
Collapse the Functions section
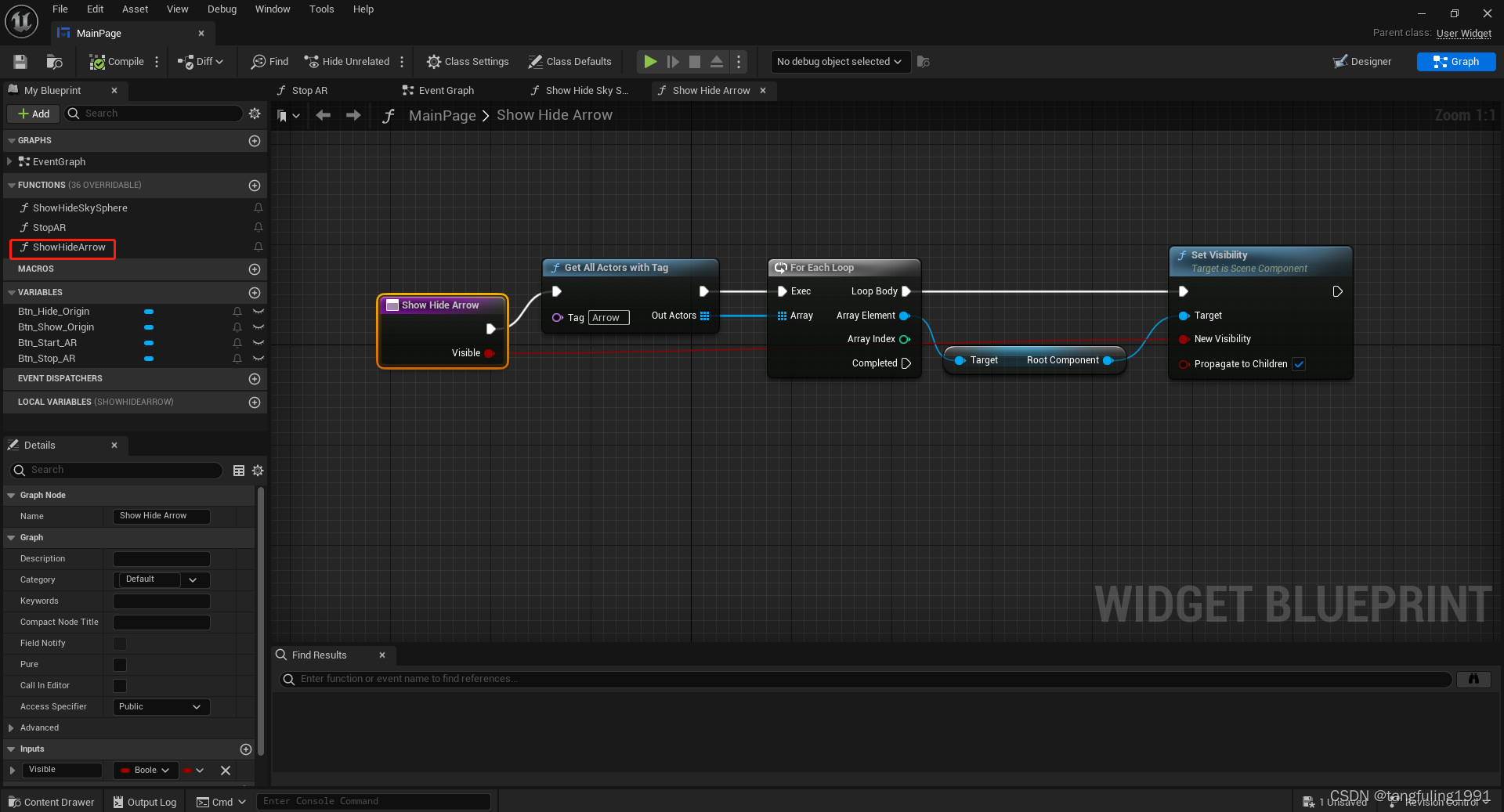point(11,186)
